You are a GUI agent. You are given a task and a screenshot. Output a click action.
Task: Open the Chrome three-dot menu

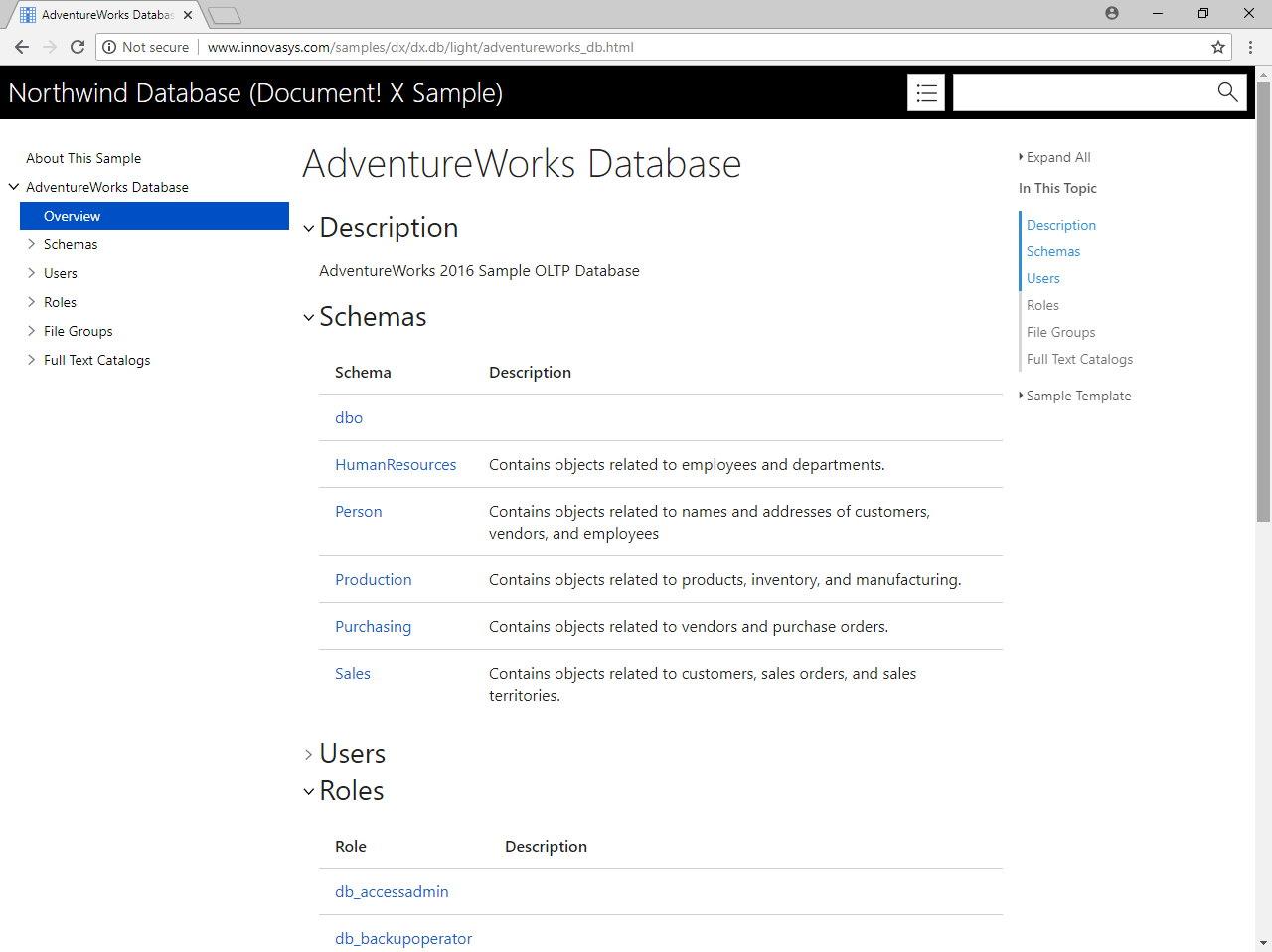(x=1251, y=47)
